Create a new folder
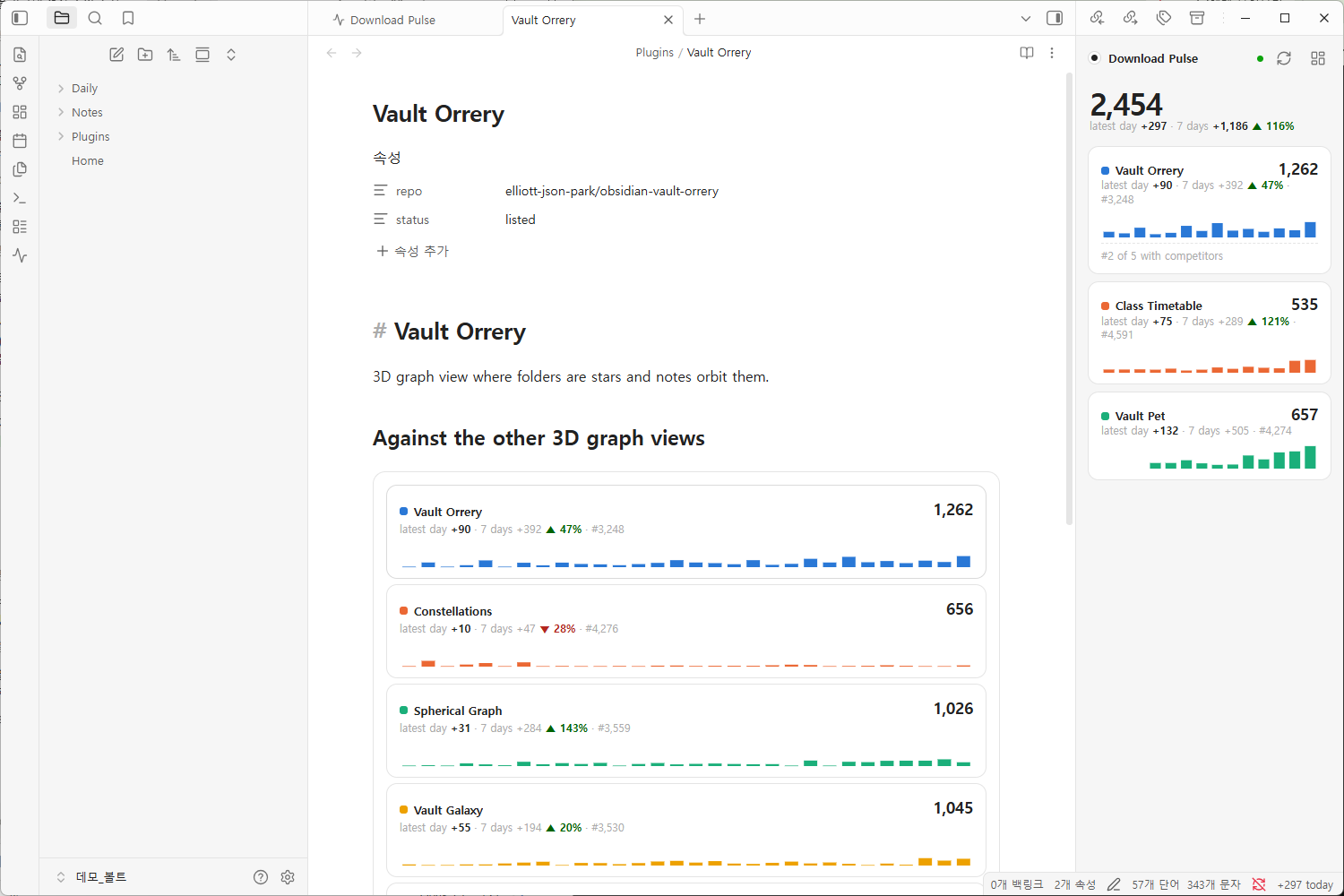1344x896 pixels. coord(145,55)
